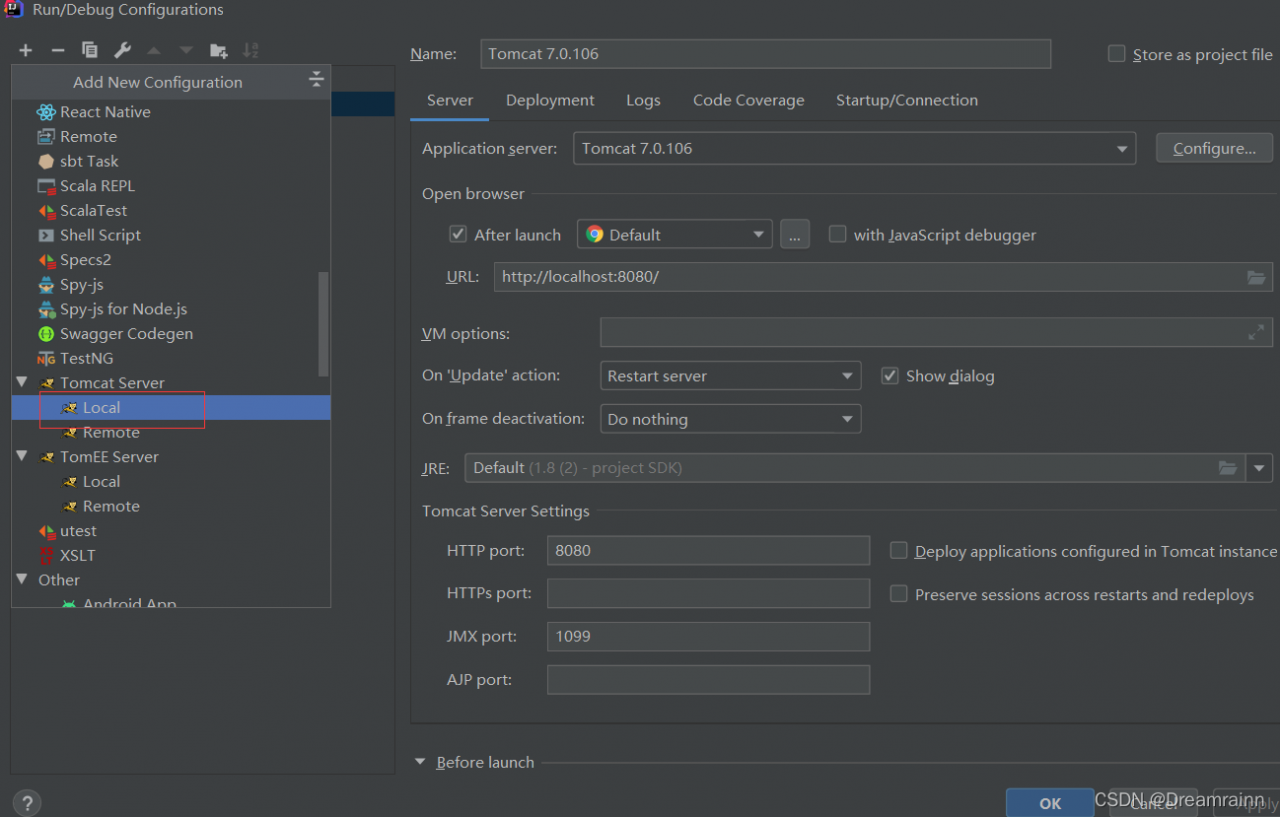Confirm with the OK button
This screenshot has height=817, width=1280.
coord(1050,803)
